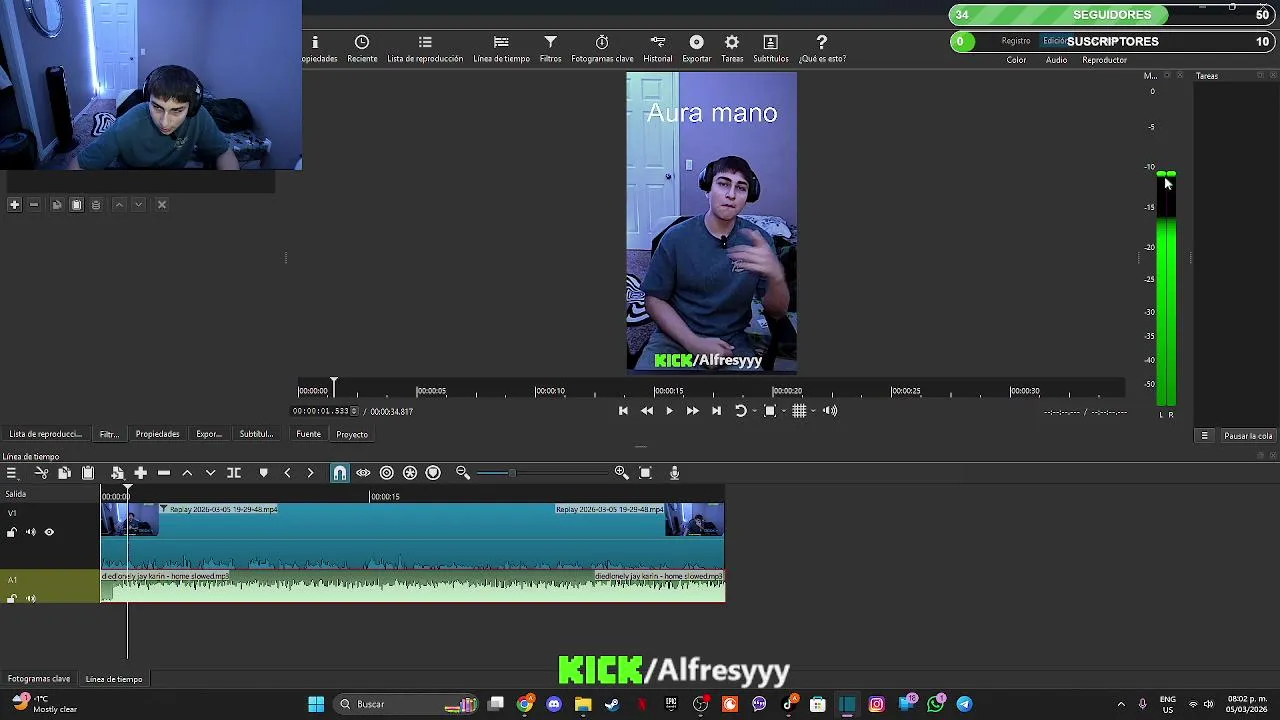Toggle lock on A1 audio track
Viewport: 1280px width, 720px height.
click(12, 599)
